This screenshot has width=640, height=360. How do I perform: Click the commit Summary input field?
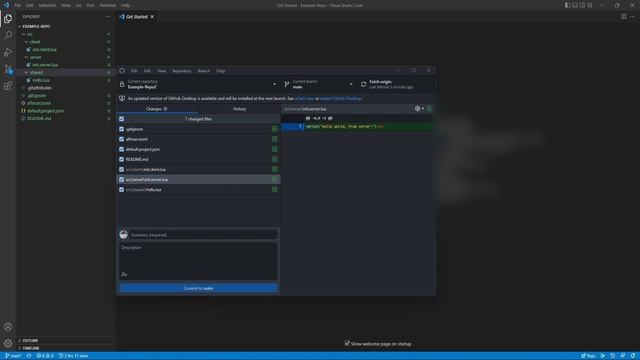click(203, 235)
